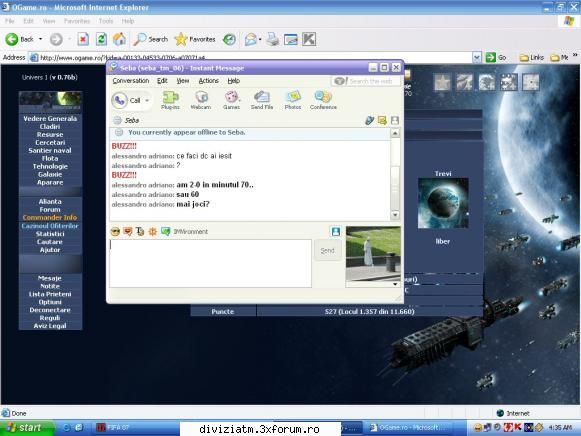Open the Photos sharing icon

pyautogui.click(x=293, y=100)
